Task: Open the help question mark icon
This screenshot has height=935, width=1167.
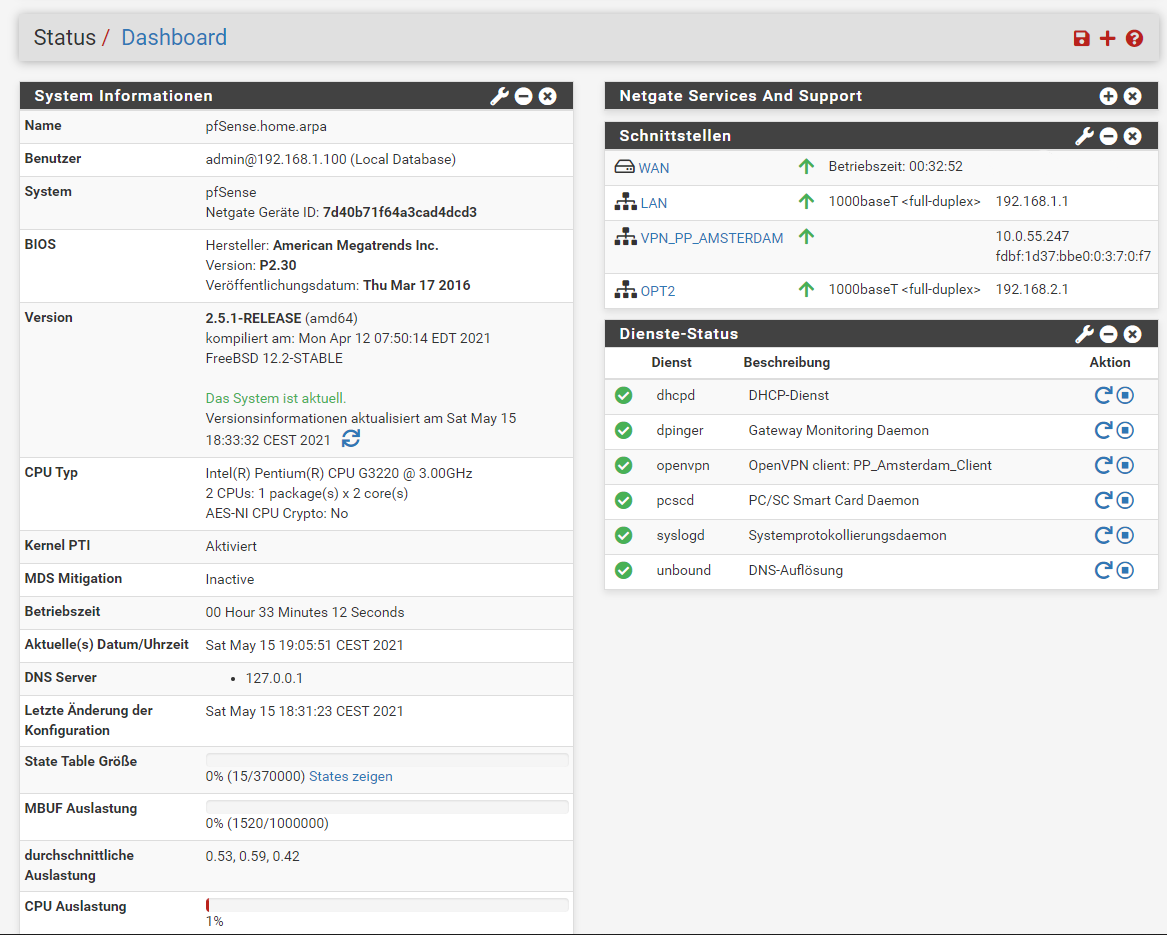Action: pyautogui.click(x=1134, y=38)
